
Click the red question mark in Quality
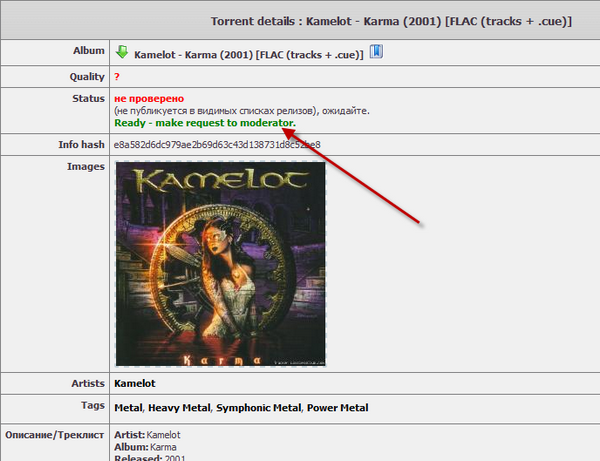(117, 77)
